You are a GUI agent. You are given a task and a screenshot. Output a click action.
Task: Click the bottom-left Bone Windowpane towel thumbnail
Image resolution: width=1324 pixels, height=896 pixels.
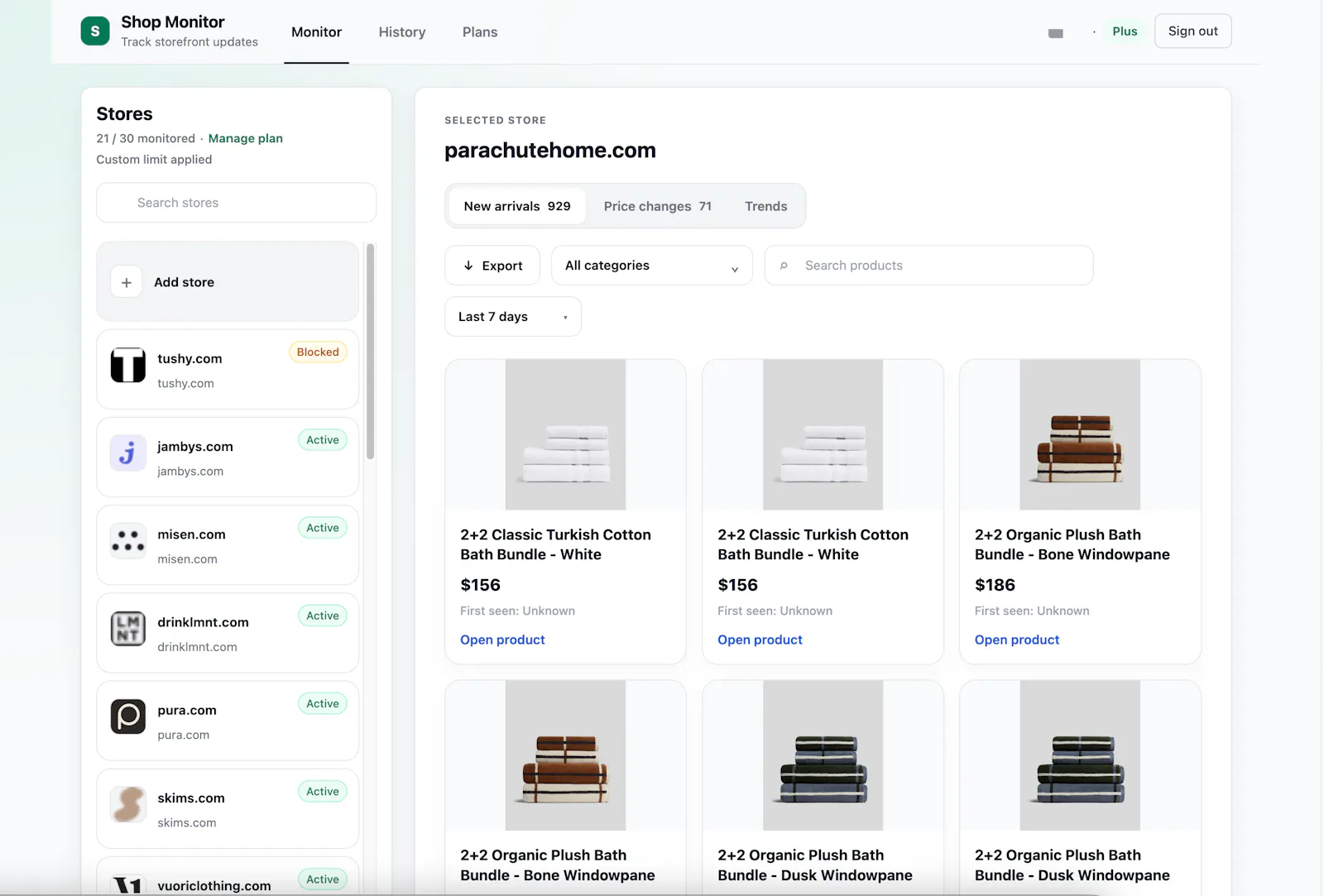(566, 755)
